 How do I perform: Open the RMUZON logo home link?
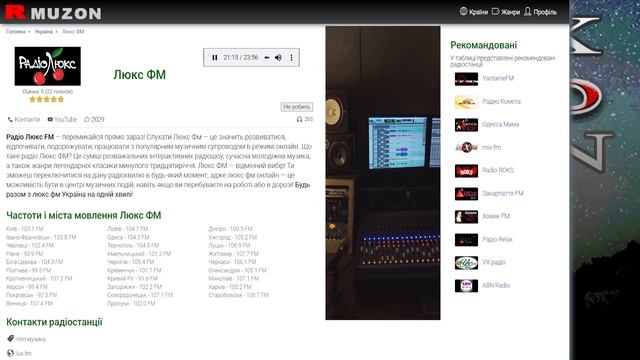[x=53, y=12]
